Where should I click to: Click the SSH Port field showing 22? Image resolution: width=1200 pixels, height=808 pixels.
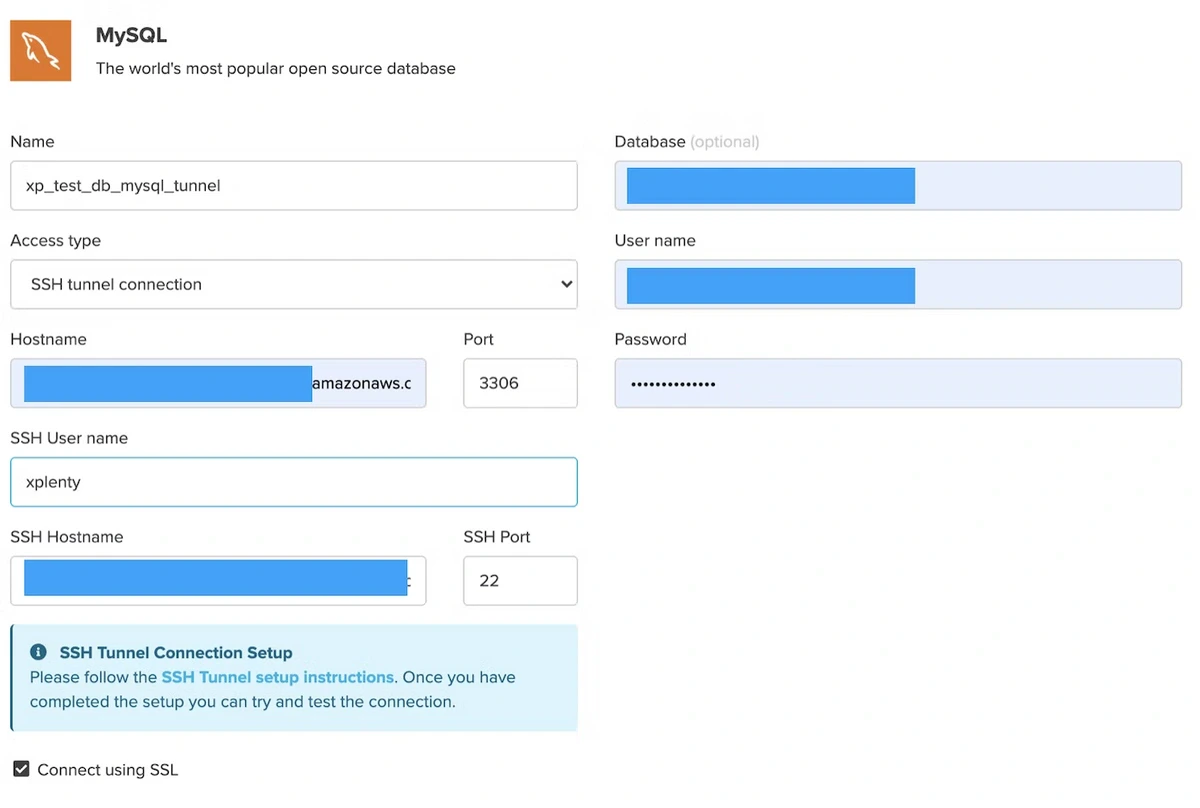click(x=520, y=581)
